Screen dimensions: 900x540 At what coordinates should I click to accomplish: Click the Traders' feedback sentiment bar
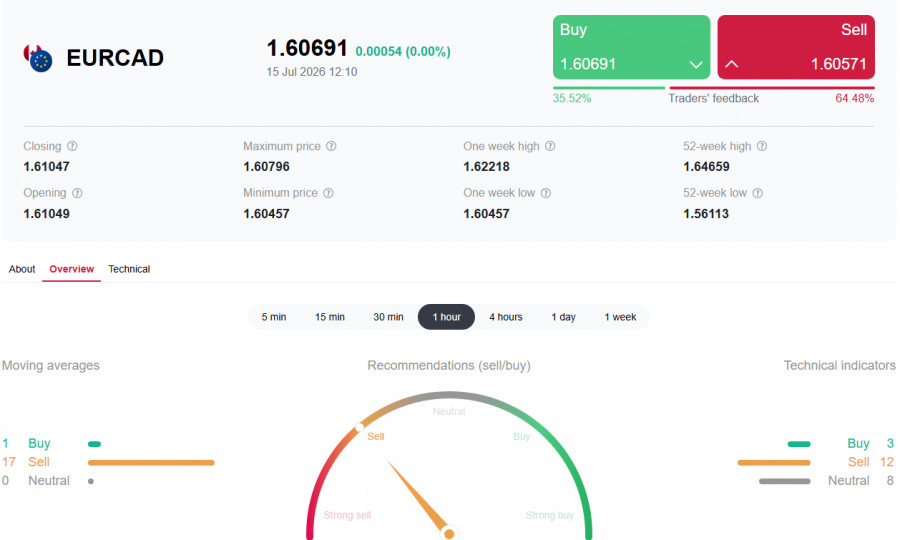[x=713, y=88]
